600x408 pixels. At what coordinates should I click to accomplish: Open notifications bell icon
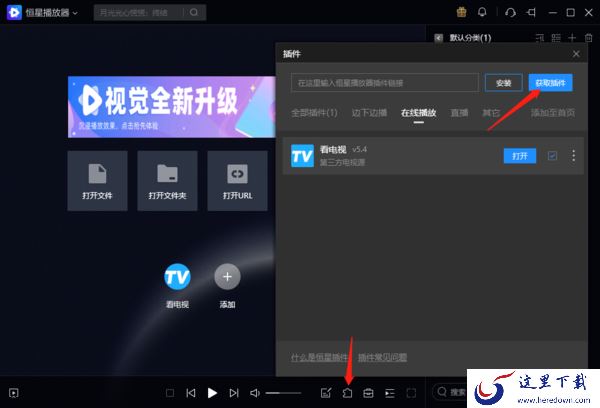click(482, 12)
